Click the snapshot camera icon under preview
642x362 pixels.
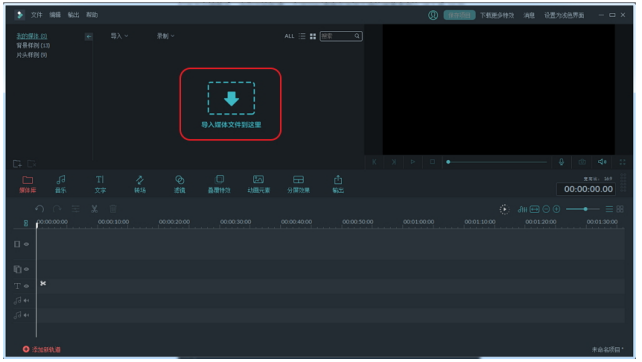click(x=582, y=162)
